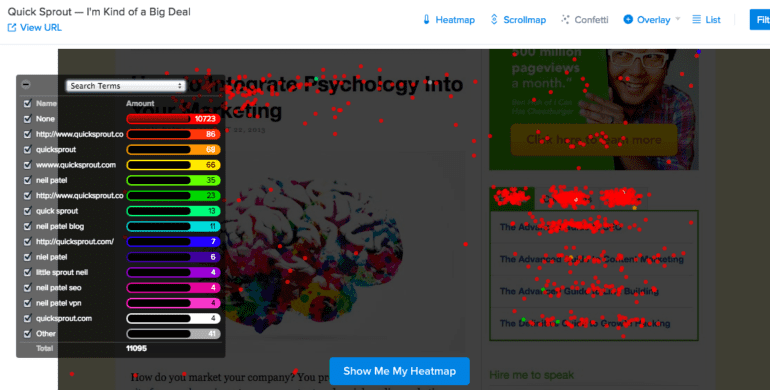The image size is (770, 390).
Task: Uncheck the quicksprout row checkbox
Action: point(28,149)
